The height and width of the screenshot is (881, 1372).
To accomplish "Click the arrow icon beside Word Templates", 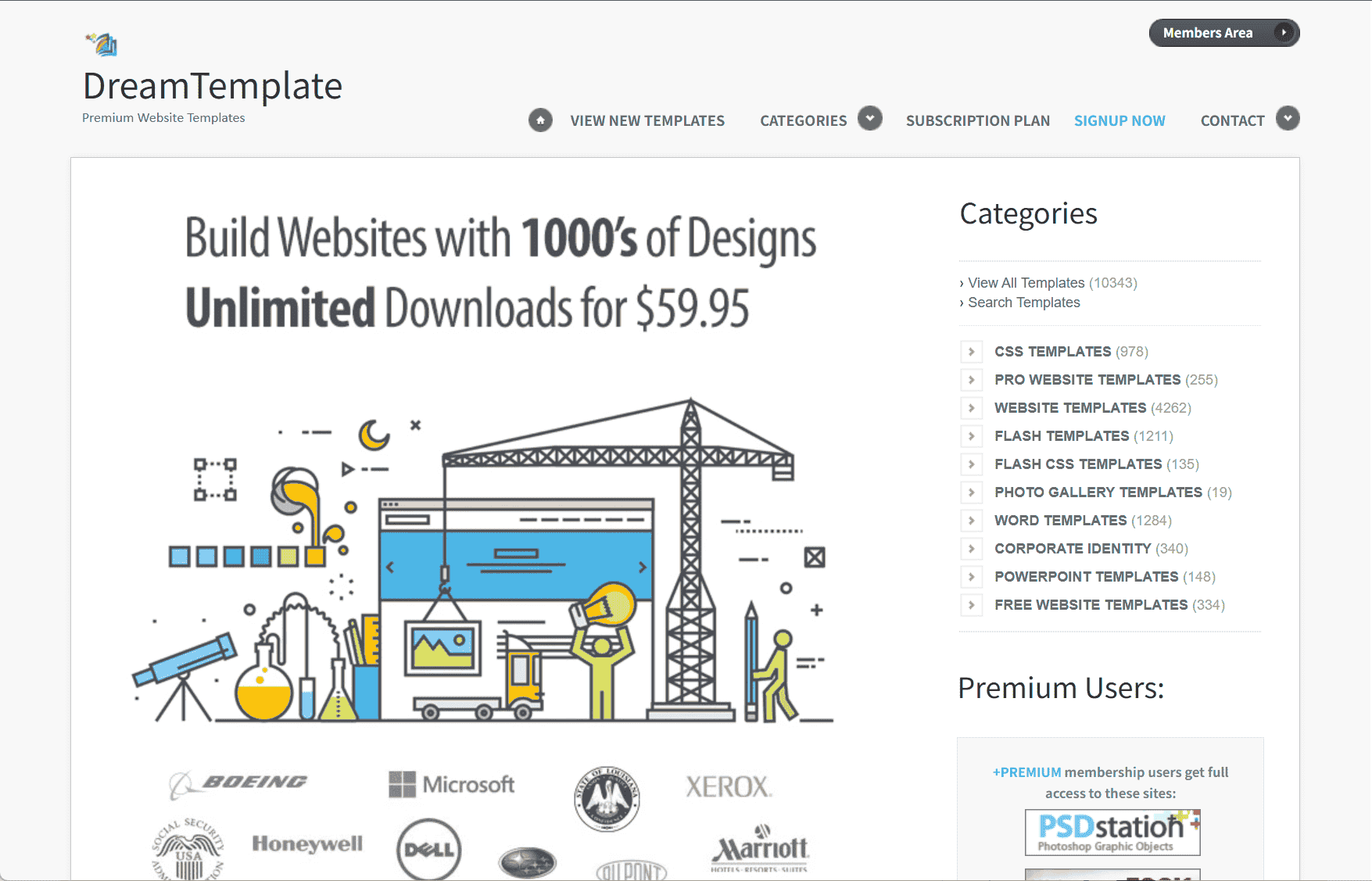I will pos(971,521).
